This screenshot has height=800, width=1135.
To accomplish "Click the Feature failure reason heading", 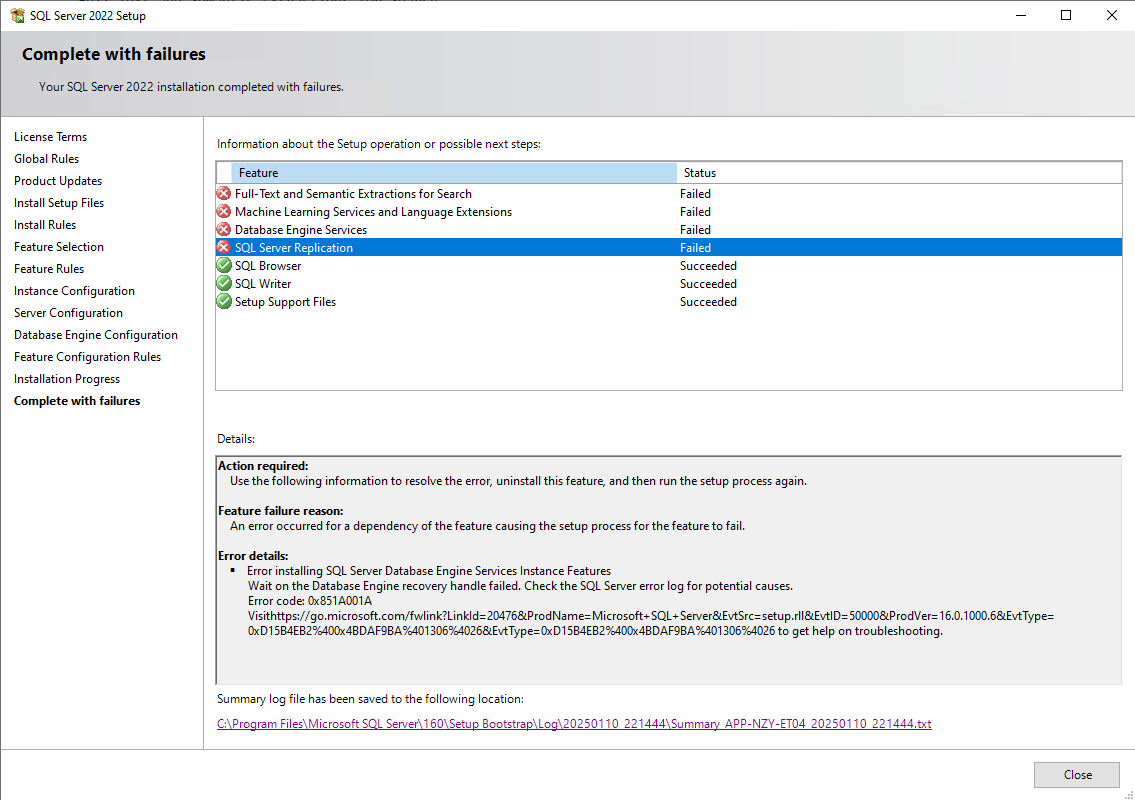I will tap(280, 511).
